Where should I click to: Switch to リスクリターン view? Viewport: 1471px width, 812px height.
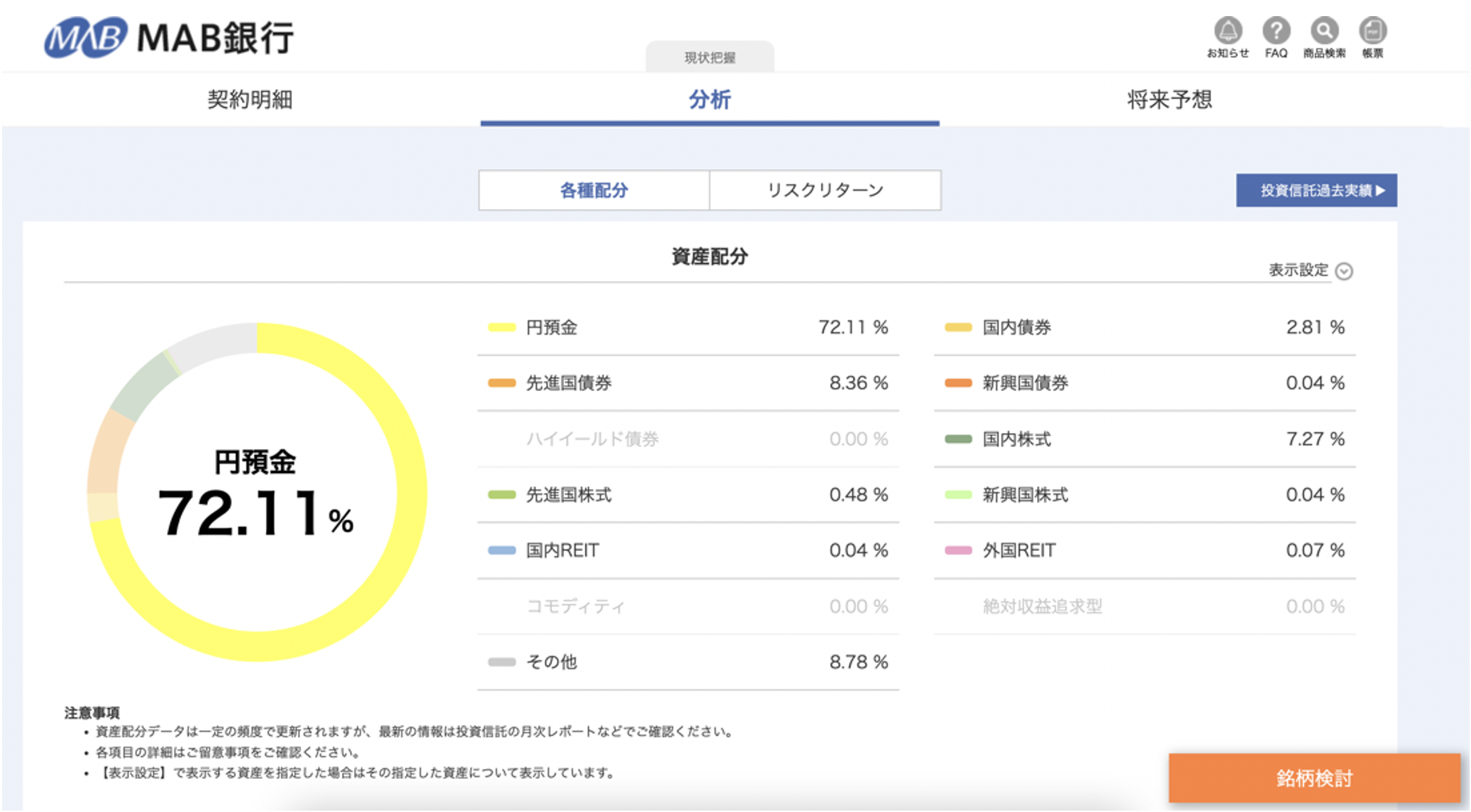click(x=825, y=190)
